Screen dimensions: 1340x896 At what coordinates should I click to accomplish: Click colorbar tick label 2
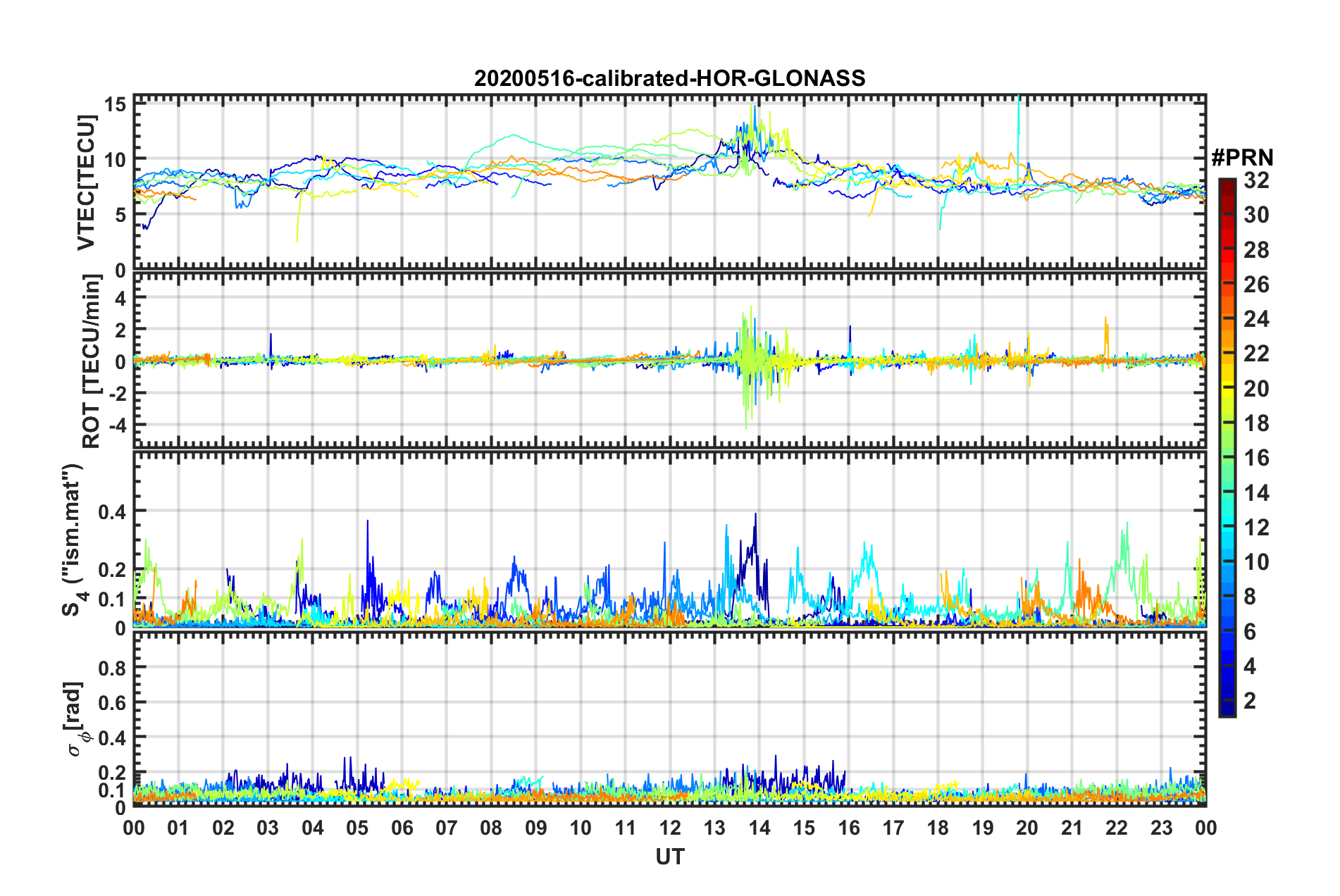pyautogui.click(x=1250, y=701)
